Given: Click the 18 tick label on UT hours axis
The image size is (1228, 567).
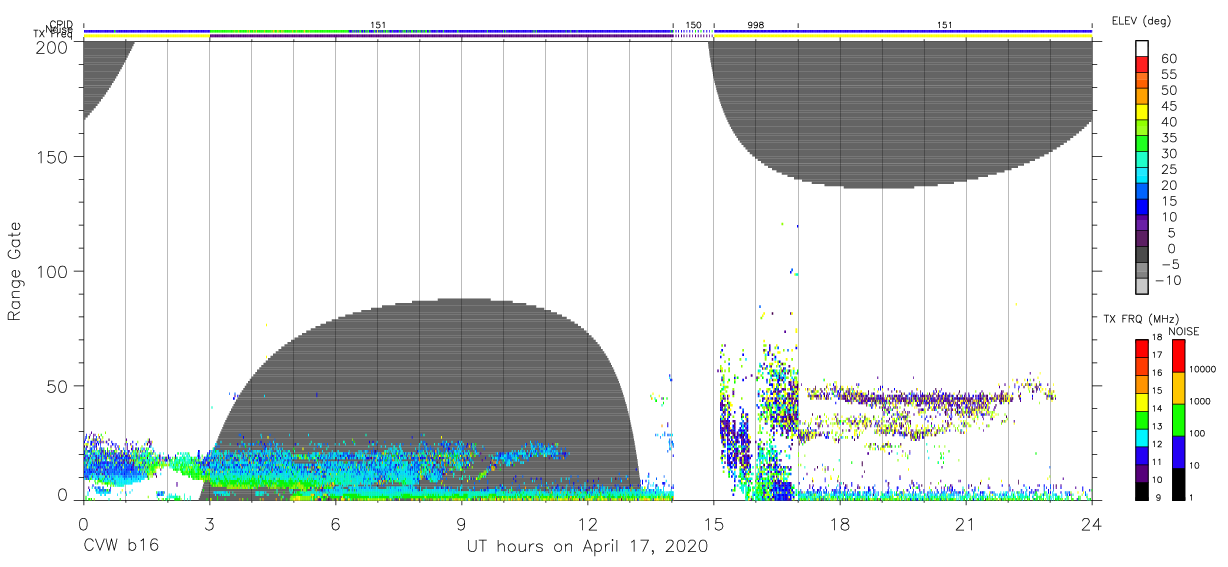Looking at the screenshot, I should click(839, 523).
